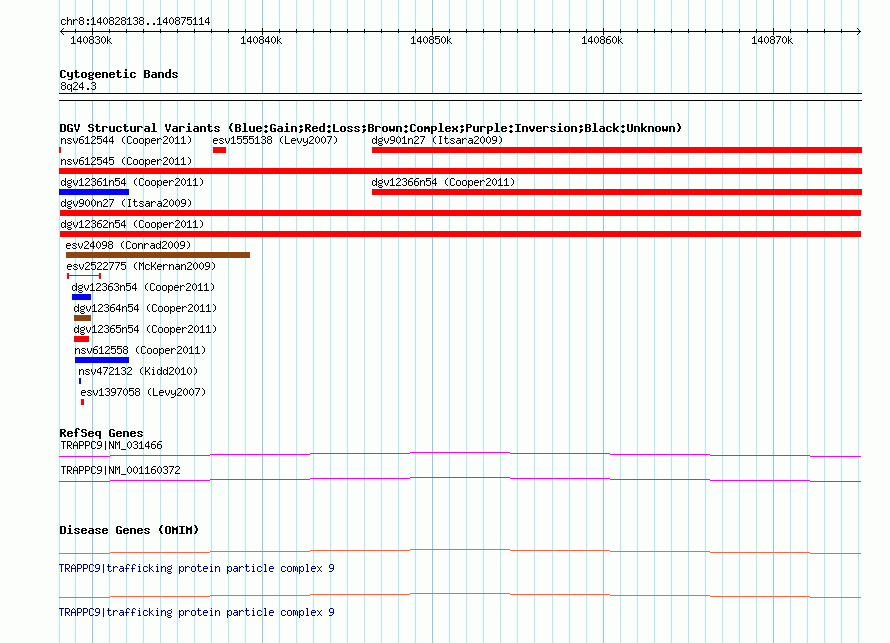This screenshot has height=643, width=890.
Task: Click the 140840k ruler label
Action: [261, 40]
